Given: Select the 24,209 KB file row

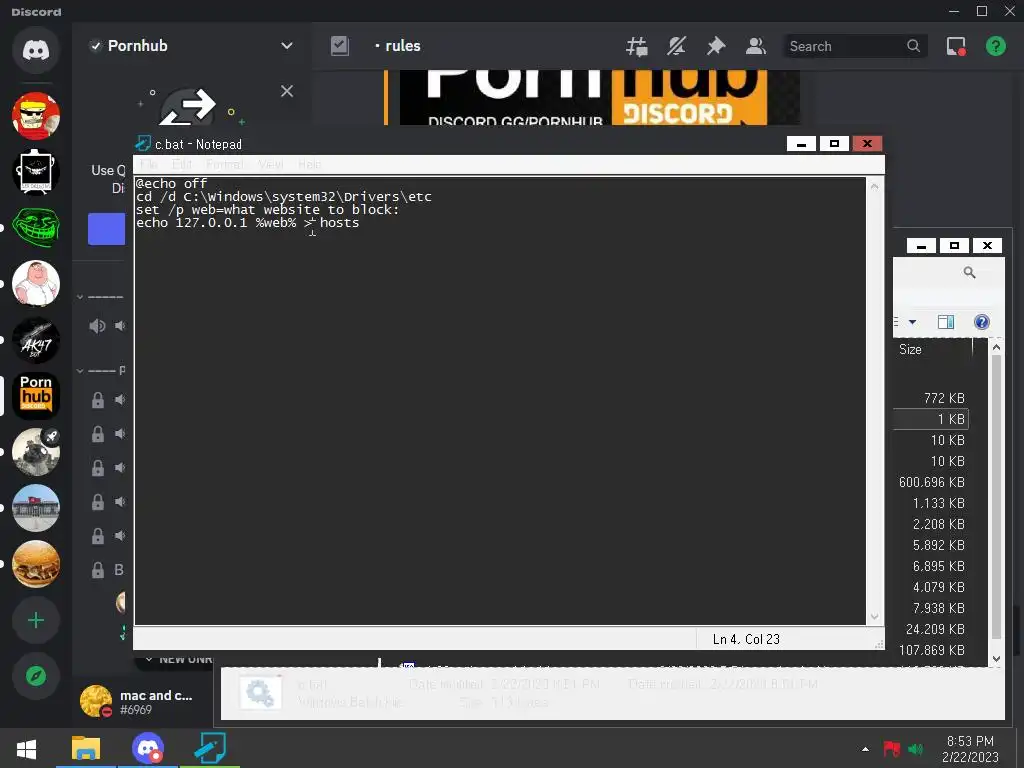Looking at the screenshot, I should (x=931, y=629).
